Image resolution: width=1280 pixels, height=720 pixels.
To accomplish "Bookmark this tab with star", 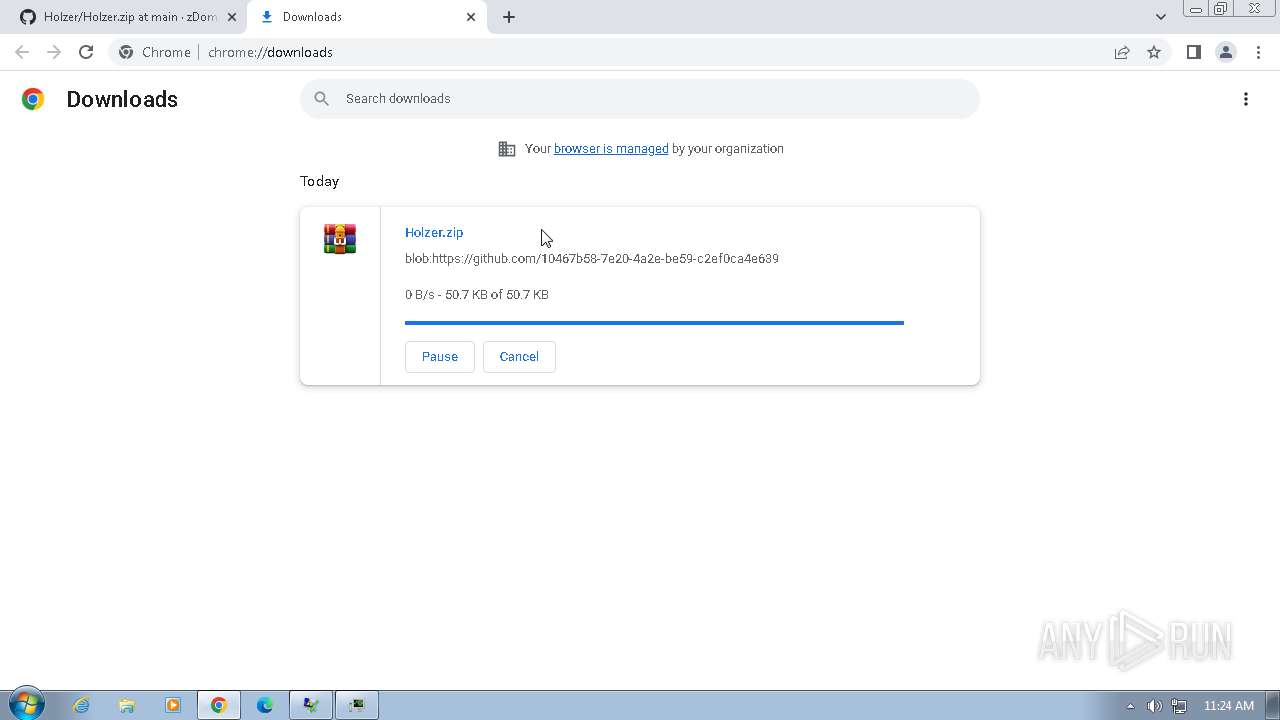I will click(1154, 52).
